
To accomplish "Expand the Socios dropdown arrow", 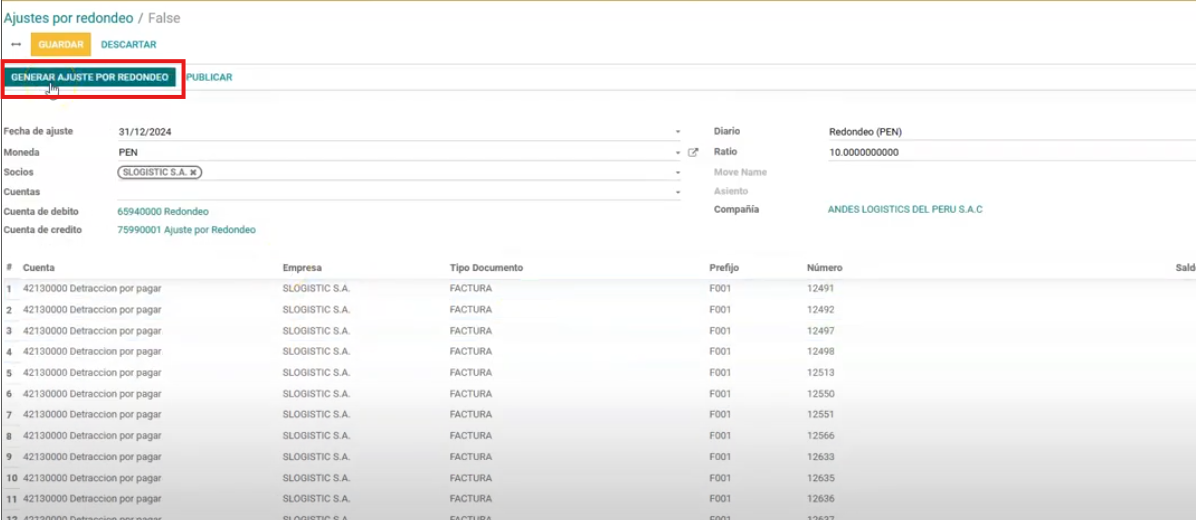I will [x=677, y=172].
